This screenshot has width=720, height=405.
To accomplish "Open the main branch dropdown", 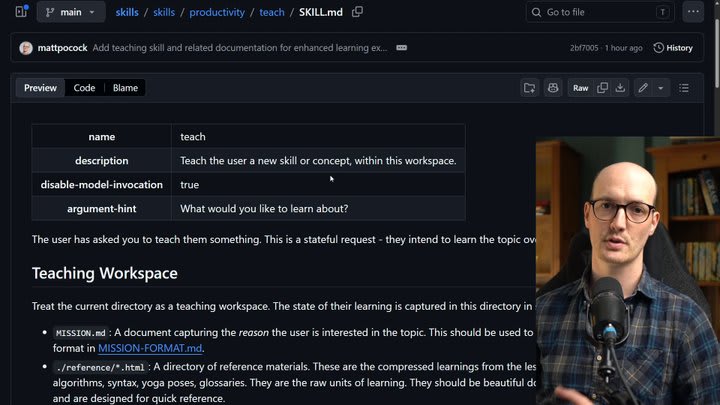I will tap(71, 12).
